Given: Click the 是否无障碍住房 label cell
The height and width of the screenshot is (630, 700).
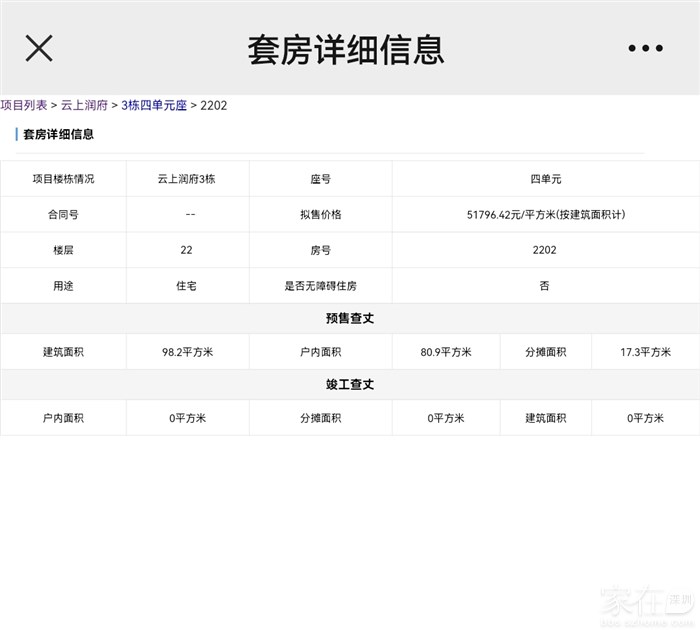Looking at the screenshot, I should point(320,286).
